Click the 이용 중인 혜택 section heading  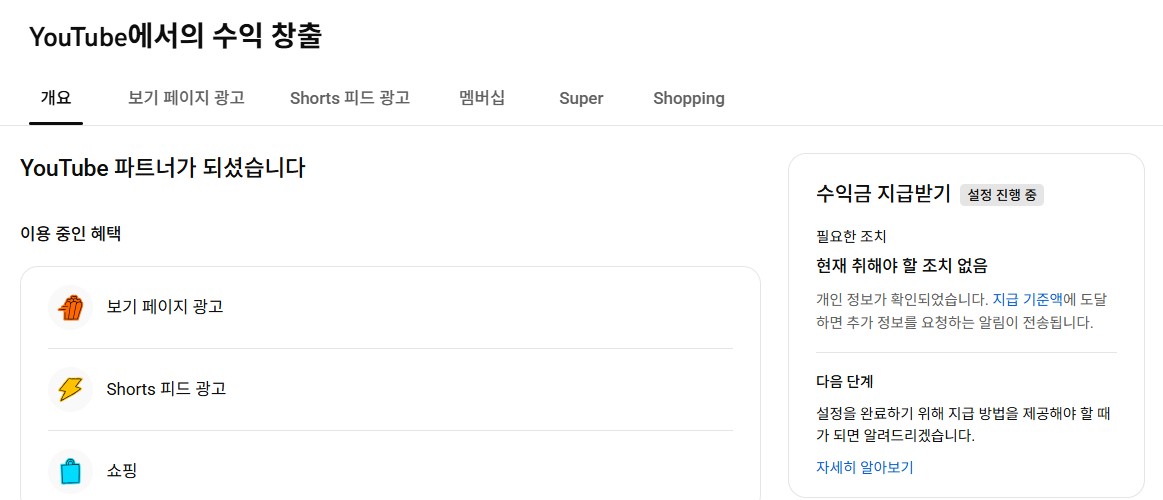(x=71, y=234)
